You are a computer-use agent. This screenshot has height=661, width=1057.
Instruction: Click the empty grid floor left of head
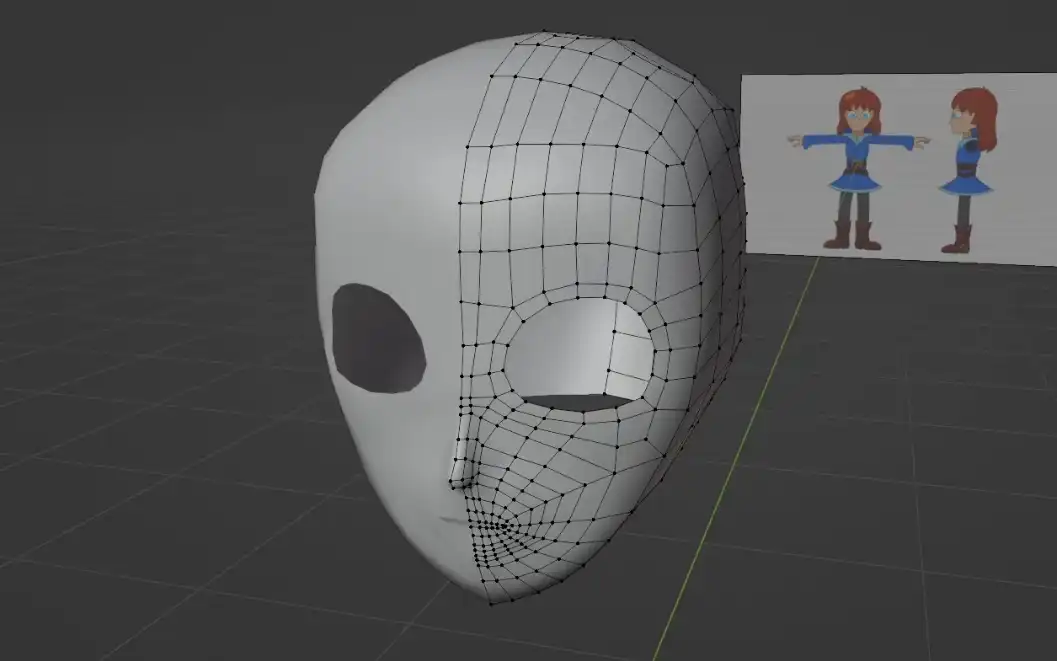click(150, 450)
